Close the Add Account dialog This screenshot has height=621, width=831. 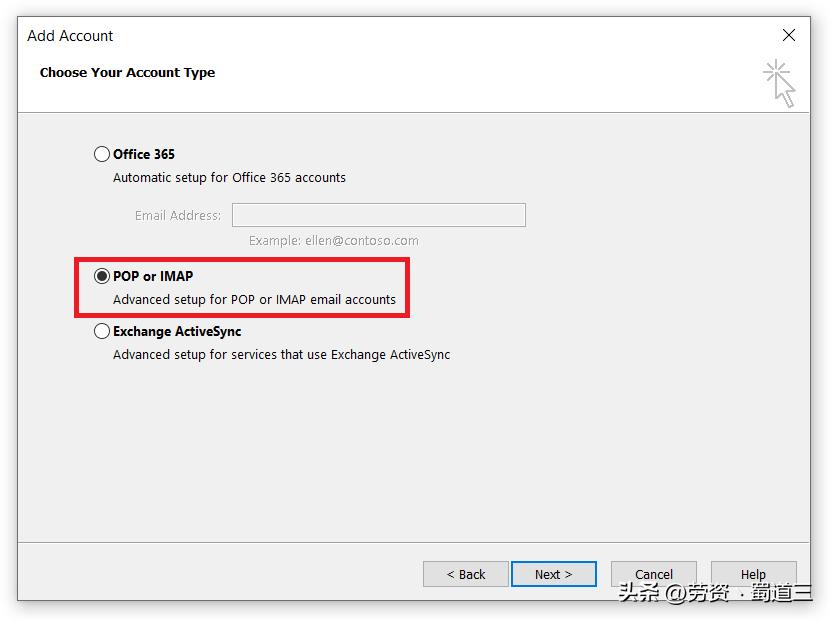(788, 35)
